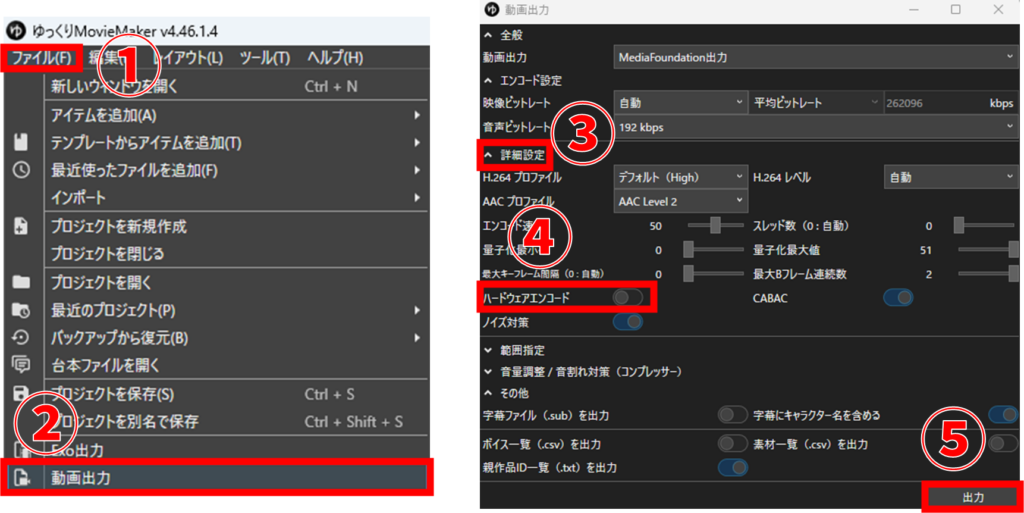Enable ボイス一覧（.csv）を出力 toggle
The height and width of the screenshot is (513, 1024).
(x=732, y=444)
